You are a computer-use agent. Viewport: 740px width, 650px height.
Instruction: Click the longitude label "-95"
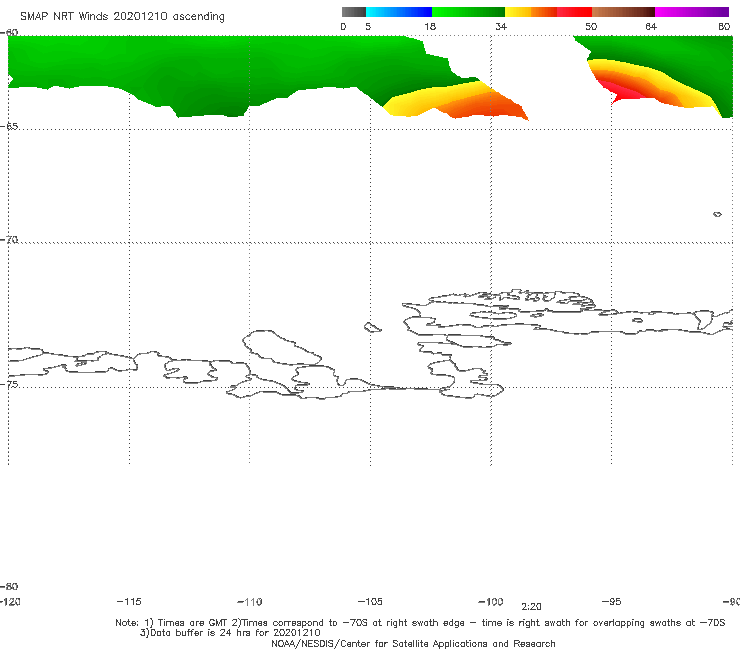(612, 601)
